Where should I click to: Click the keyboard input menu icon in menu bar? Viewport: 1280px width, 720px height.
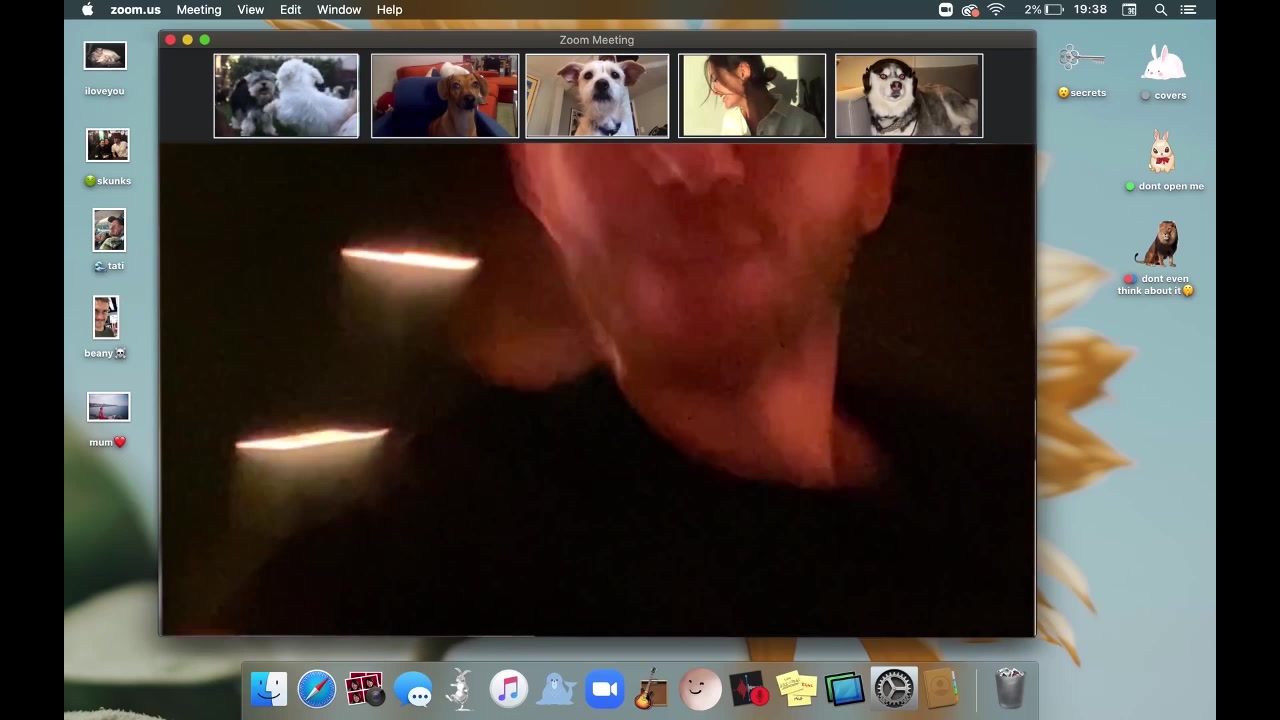point(1130,10)
